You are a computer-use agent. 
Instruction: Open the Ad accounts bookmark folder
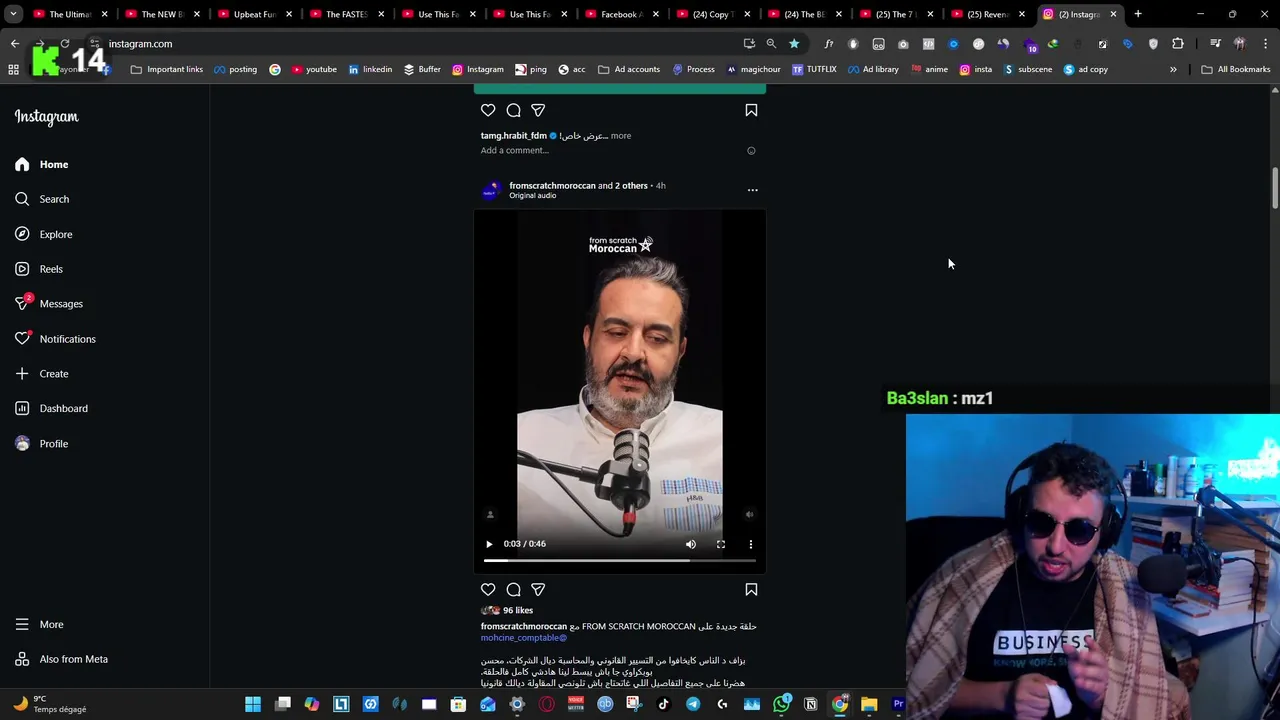click(x=629, y=70)
